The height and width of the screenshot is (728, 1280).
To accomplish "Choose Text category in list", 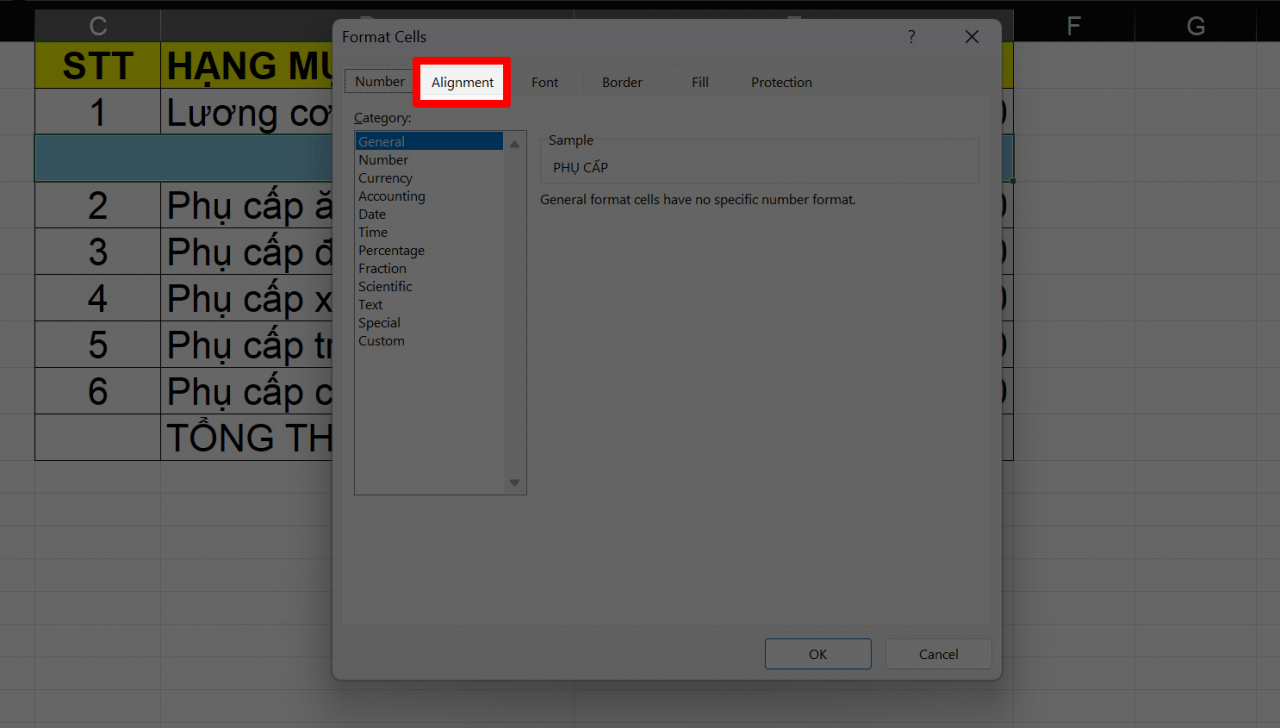I will [x=430, y=304].
